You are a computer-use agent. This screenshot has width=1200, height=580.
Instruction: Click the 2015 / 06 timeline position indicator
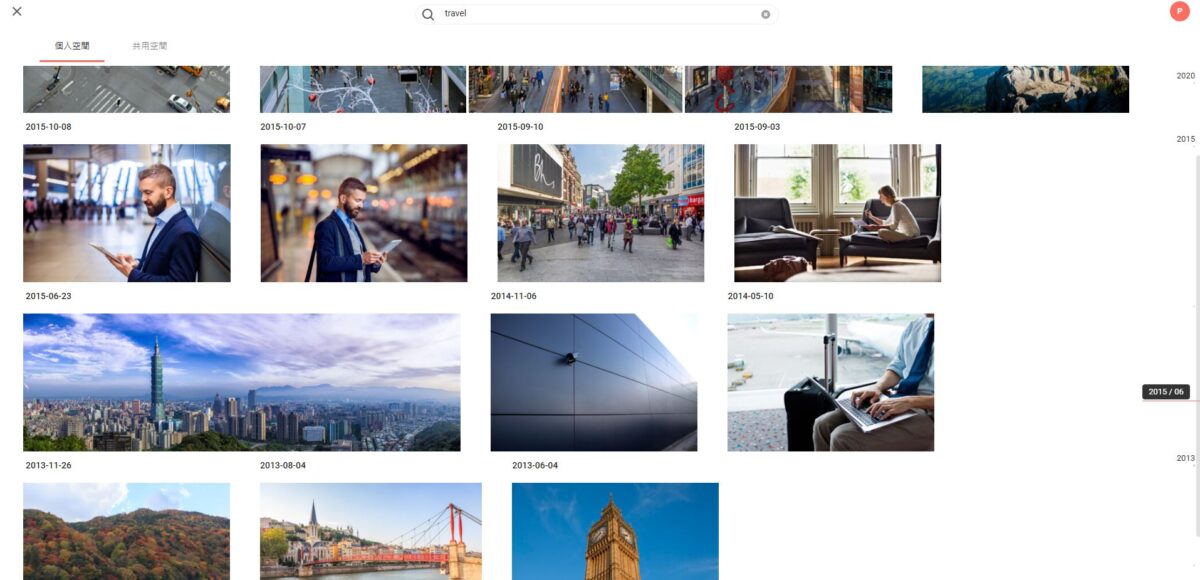coord(1166,392)
